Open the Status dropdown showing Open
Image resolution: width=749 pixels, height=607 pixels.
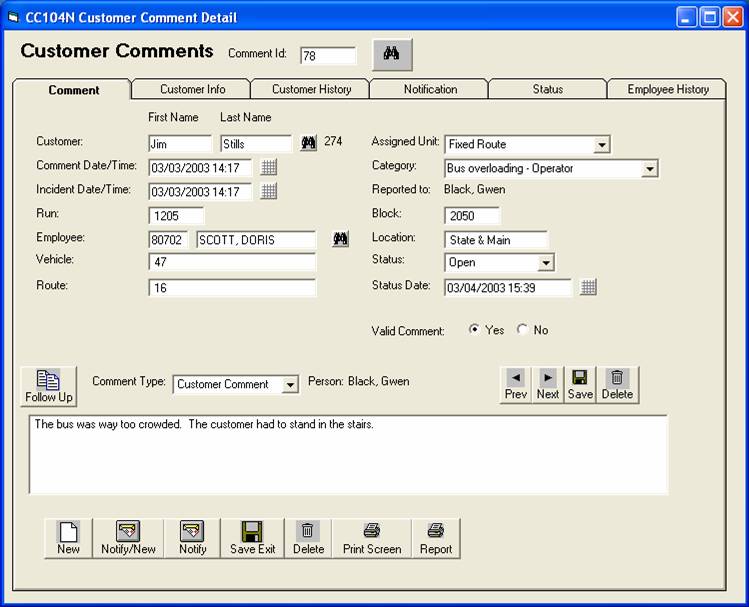coord(545,263)
